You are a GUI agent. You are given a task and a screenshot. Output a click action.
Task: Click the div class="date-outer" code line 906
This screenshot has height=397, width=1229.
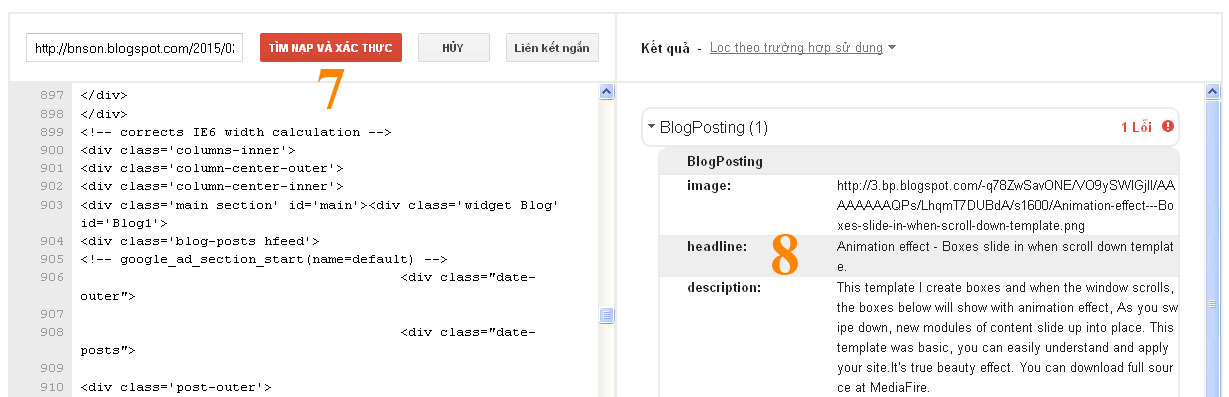click(308, 286)
